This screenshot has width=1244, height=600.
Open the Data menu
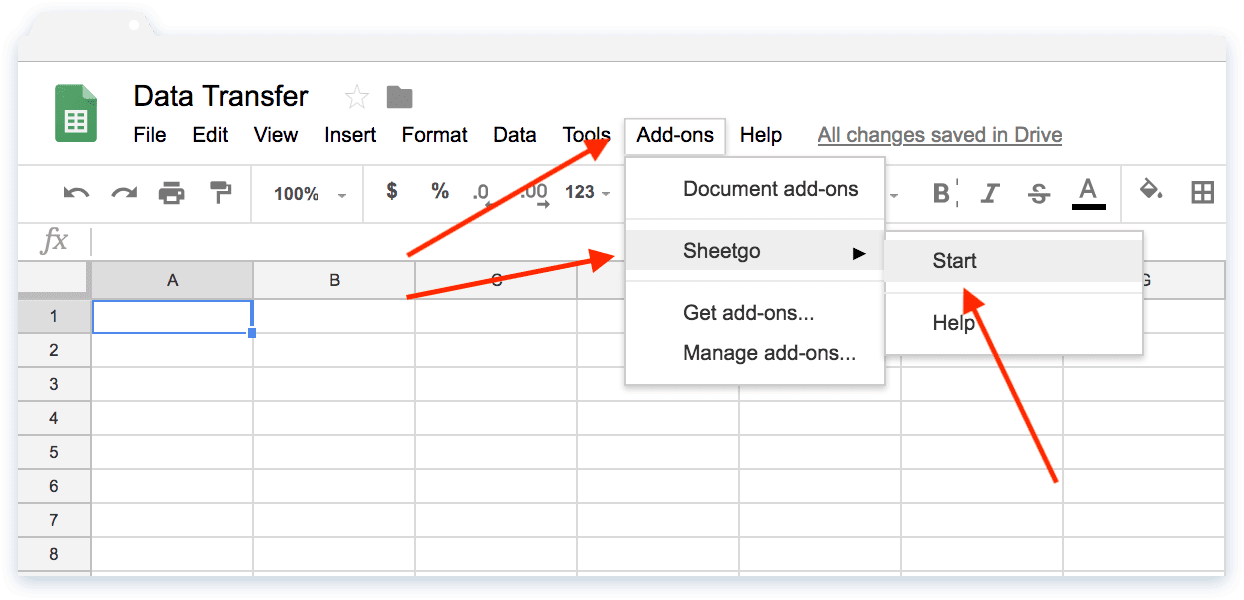click(515, 135)
